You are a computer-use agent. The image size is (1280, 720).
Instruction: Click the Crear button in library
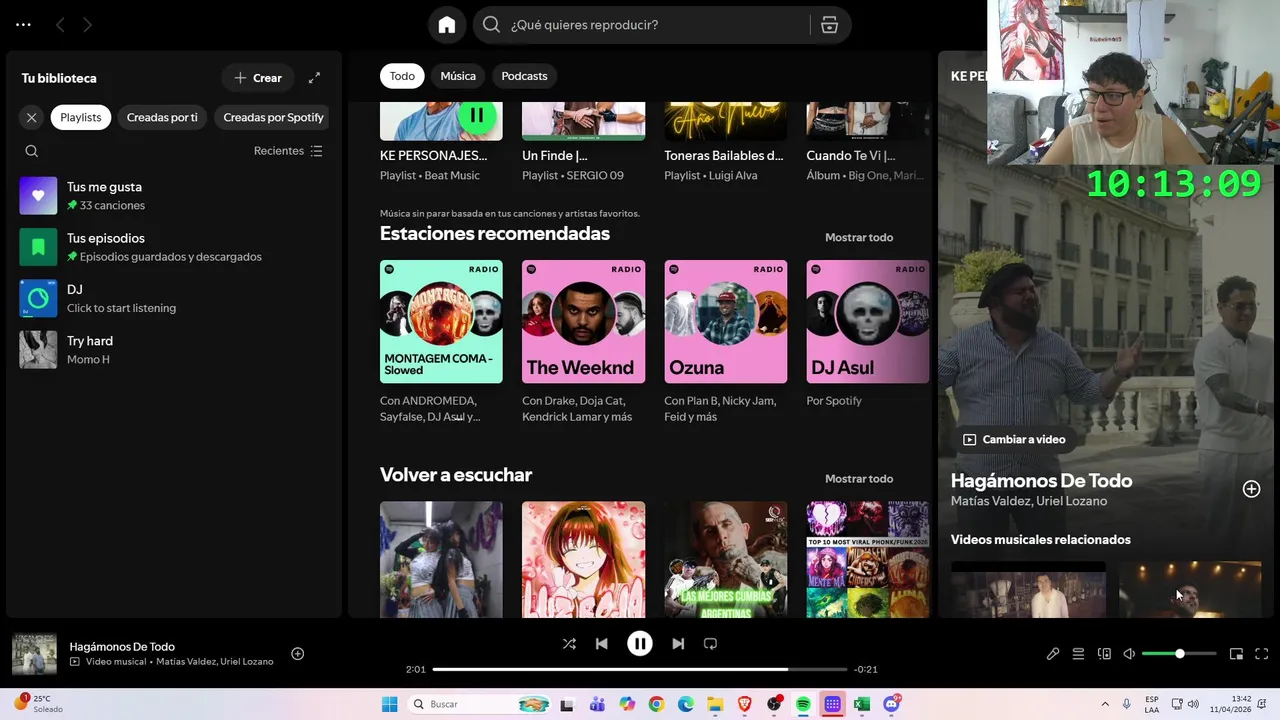coord(258,78)
